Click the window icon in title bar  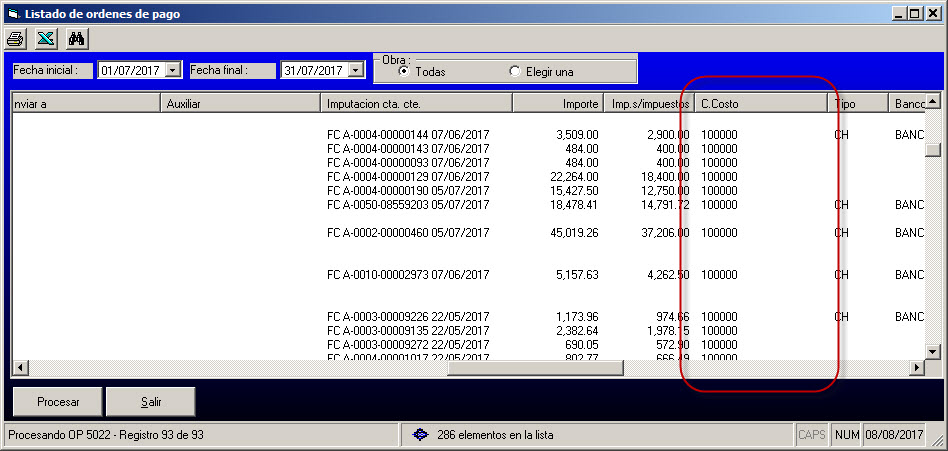[12, 14]
